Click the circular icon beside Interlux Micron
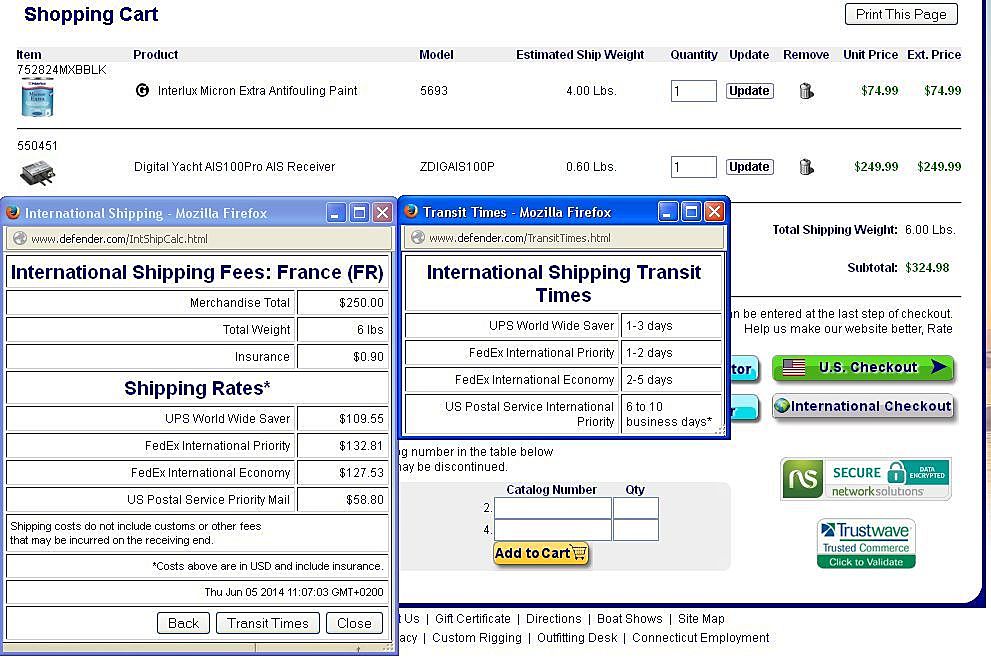Viewport: 991px width, 659px height. click(142, 90)
